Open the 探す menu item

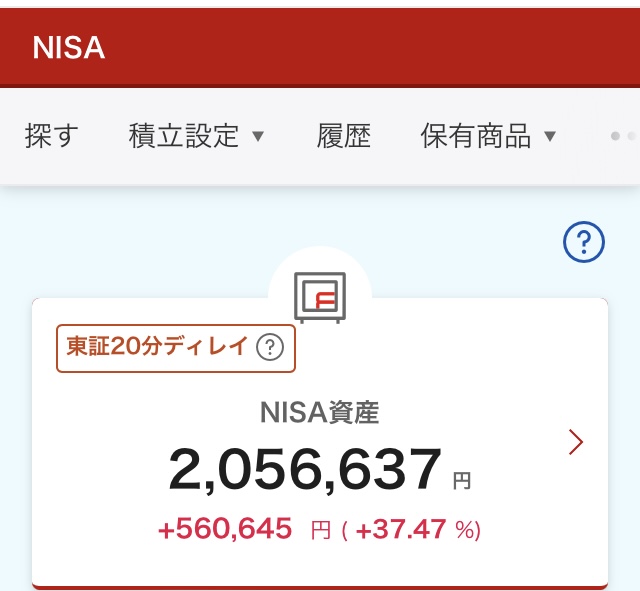(51, 136)
